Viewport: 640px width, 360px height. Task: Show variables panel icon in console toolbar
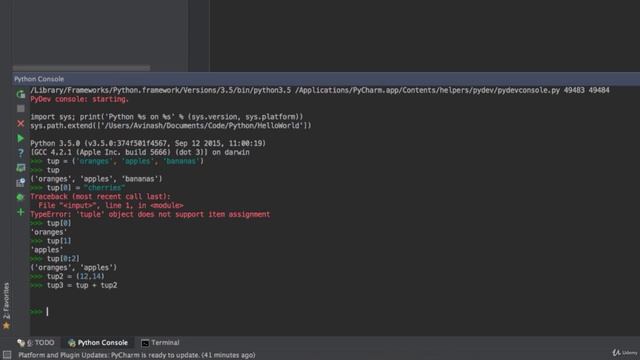point(20,182)
